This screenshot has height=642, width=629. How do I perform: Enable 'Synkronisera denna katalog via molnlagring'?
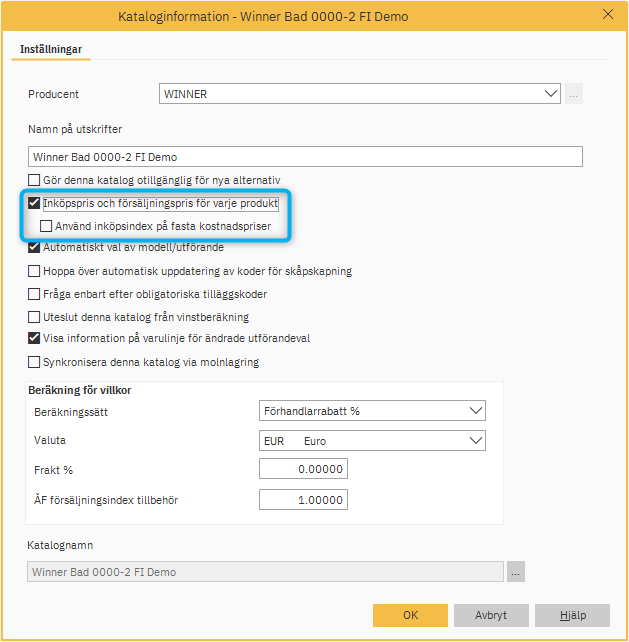tap(35, 362)
